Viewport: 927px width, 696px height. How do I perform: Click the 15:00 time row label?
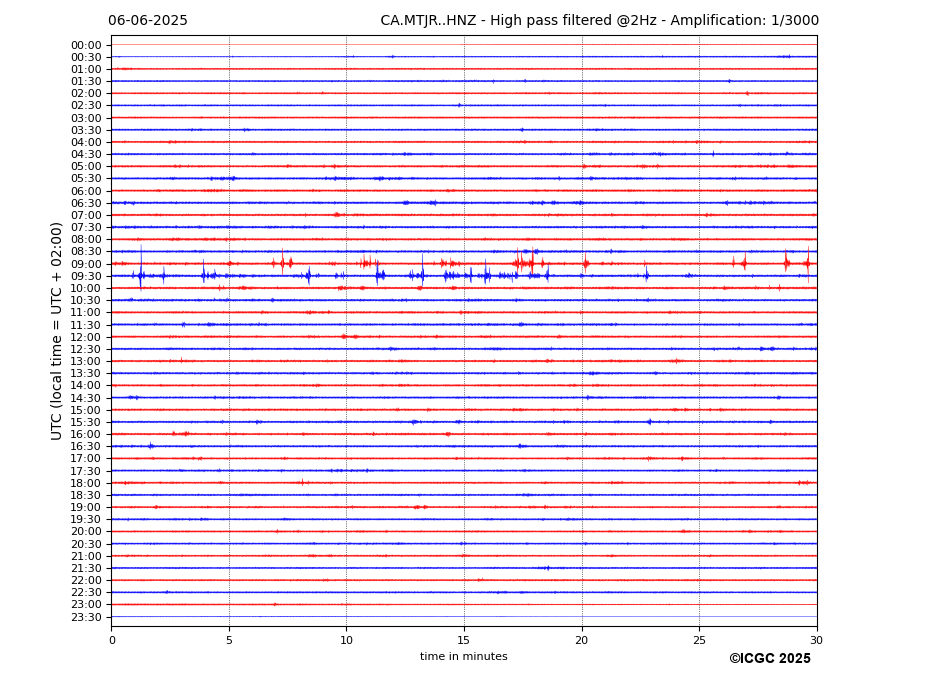[86, 410]
